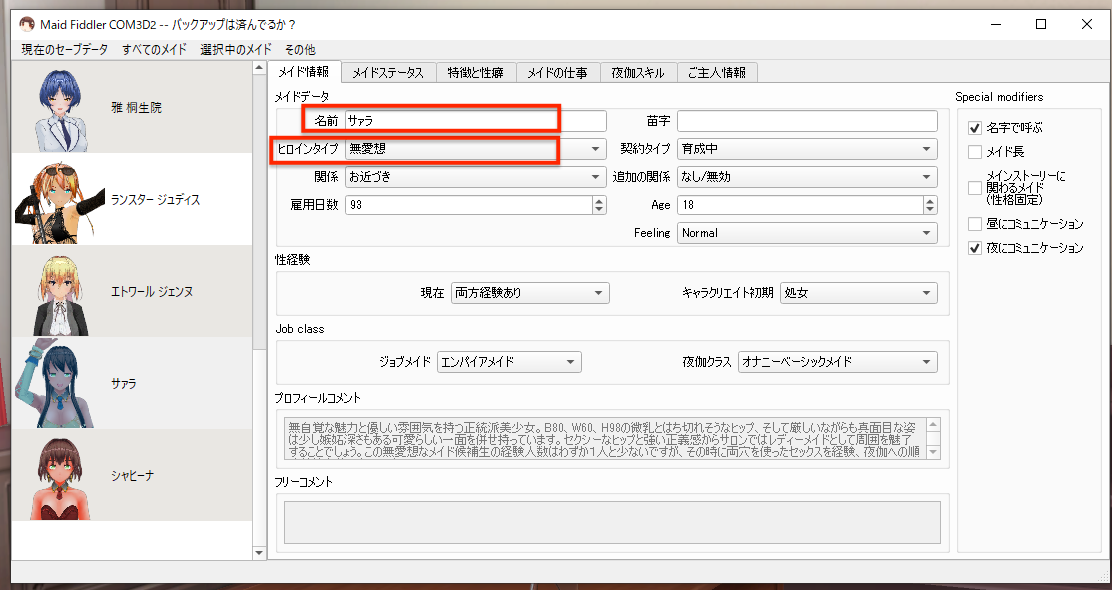This screenshot has width=1112, height=590.
Task: Expand the Feeling dropdown set to Normal
Action: click(927, 232)
